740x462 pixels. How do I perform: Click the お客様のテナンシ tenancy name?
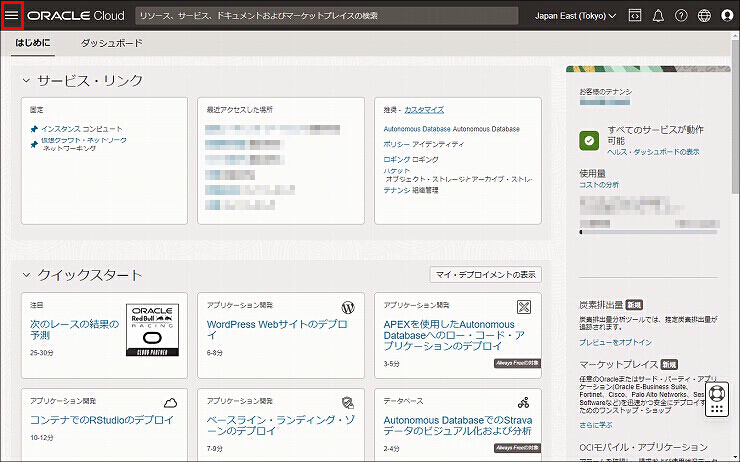point(605,102)
